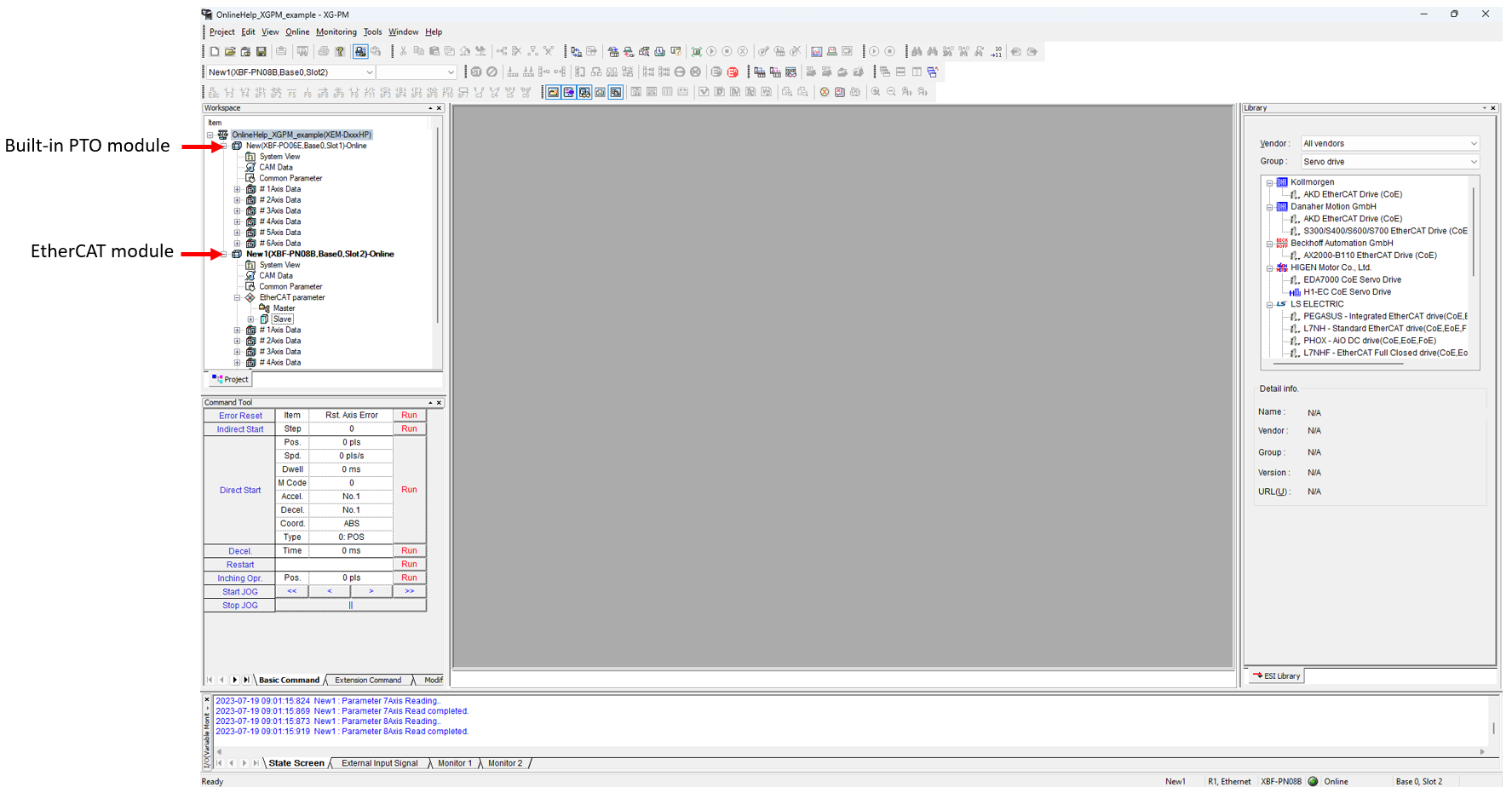Click the Find binoculars toolbar icon
Image resolution: width=1512 pixels, height=793 pixels.
tap(917, 52)
